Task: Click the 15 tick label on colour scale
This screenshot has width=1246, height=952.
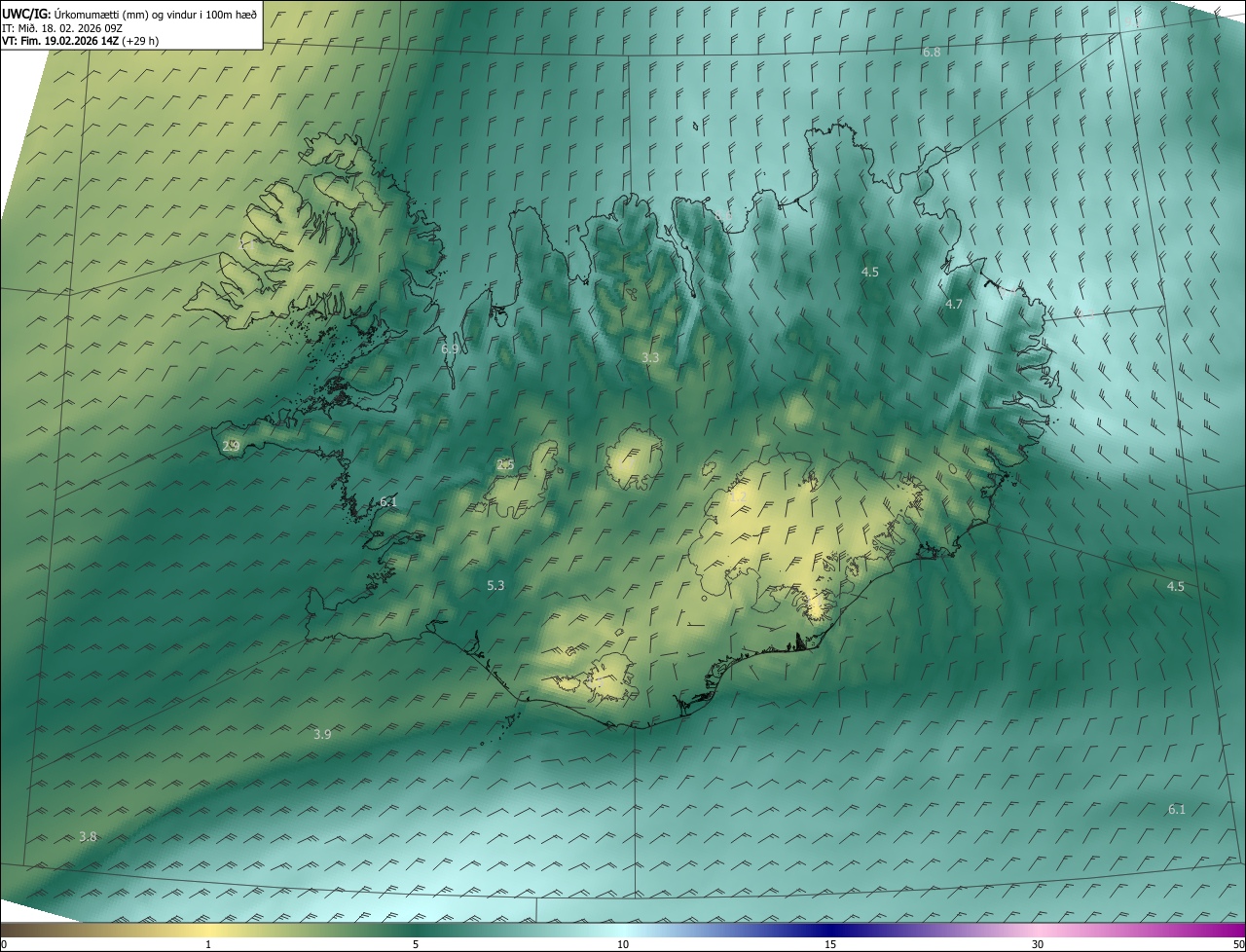Action: click(x=830, y=944)
